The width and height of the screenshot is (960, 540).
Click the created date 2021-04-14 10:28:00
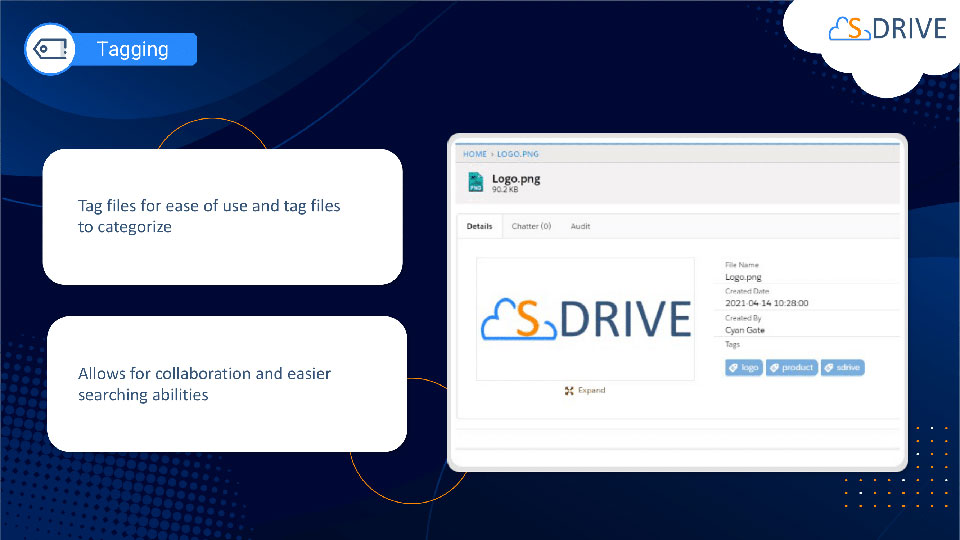pyautogui.click(x=767, y=304)
